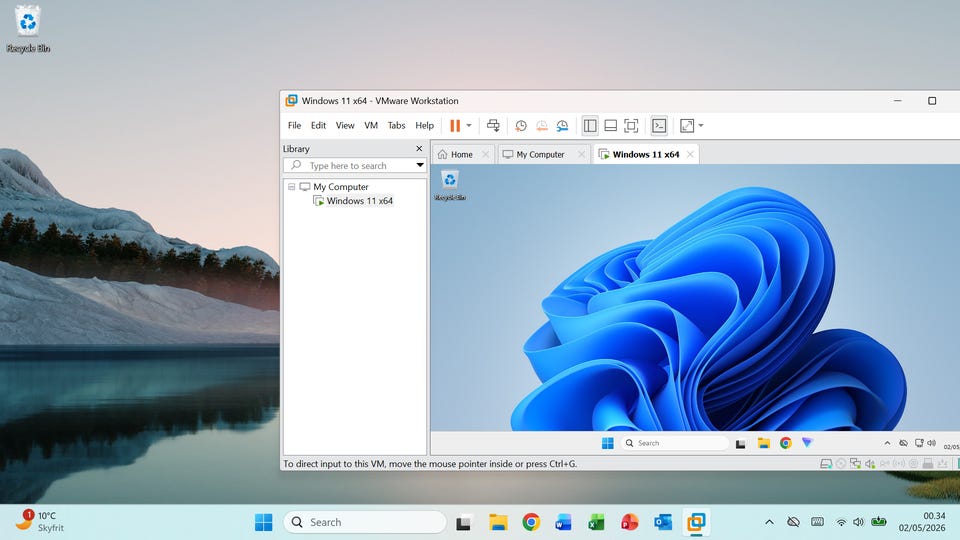Enter full screen mode from toolbar
Viewport: 960px width, 540px height.
coord(631,126)
